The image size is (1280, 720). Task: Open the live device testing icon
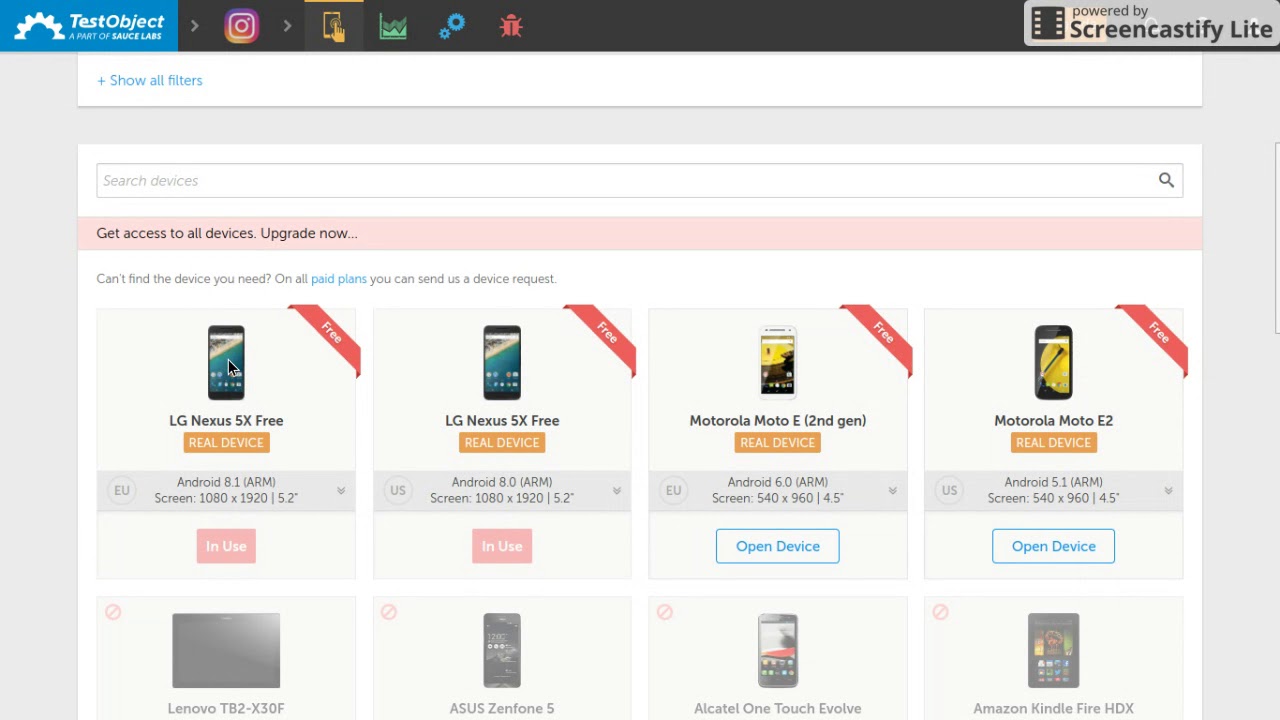coord(334,26)
